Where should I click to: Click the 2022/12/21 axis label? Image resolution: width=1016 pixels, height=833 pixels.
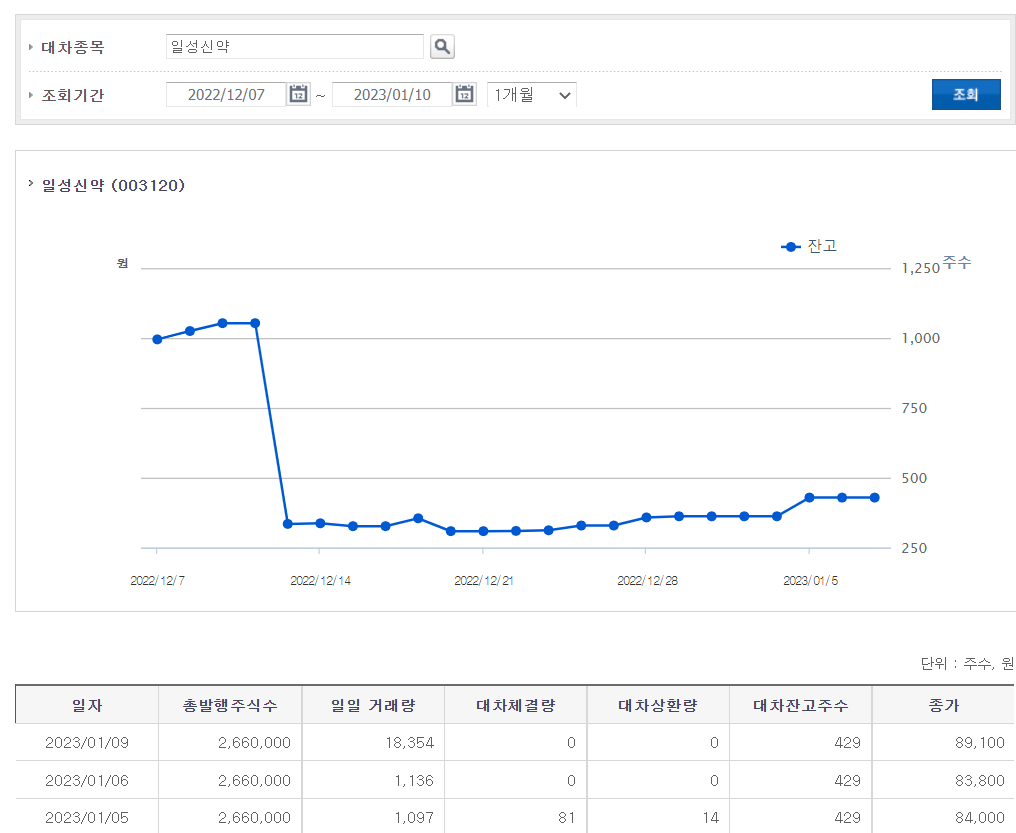[484, 580]
